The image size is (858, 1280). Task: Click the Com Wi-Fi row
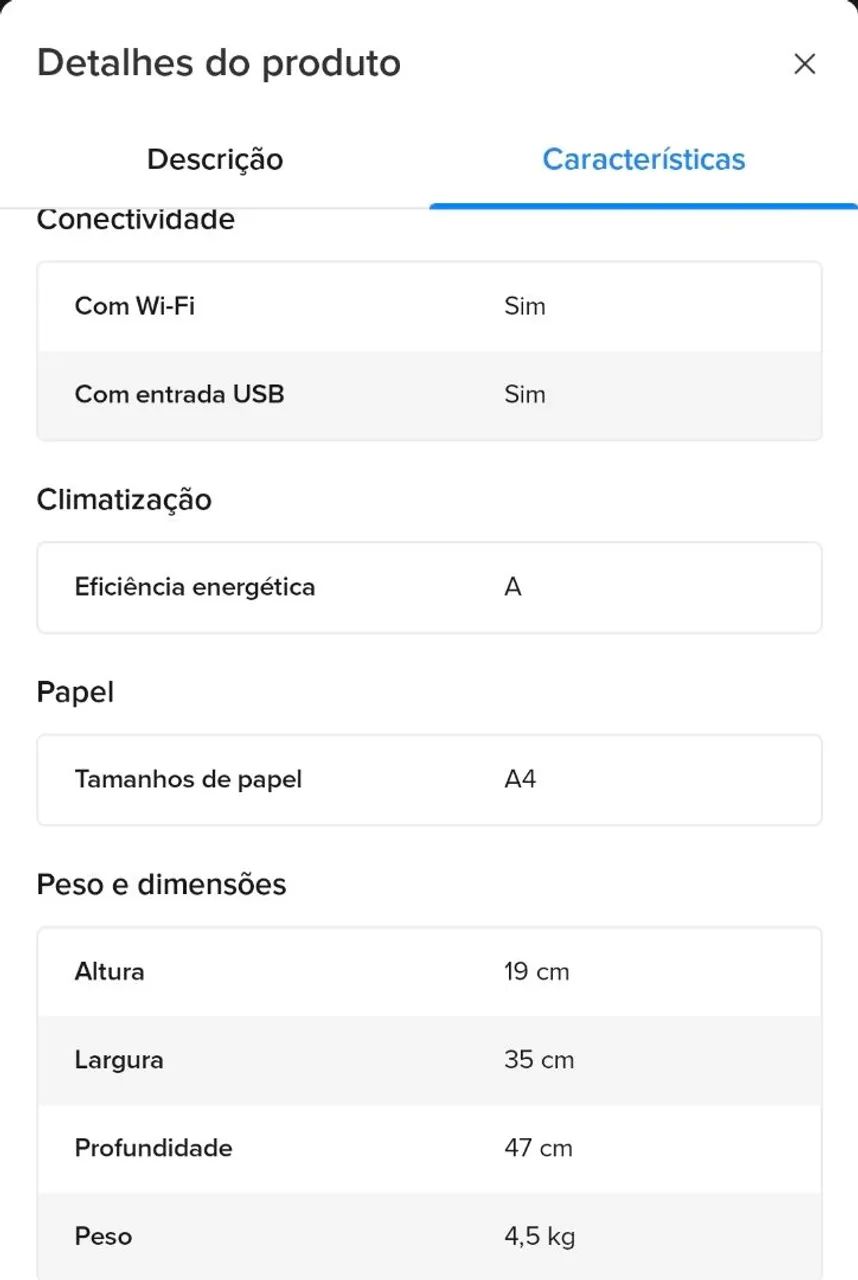coord(429,306)
